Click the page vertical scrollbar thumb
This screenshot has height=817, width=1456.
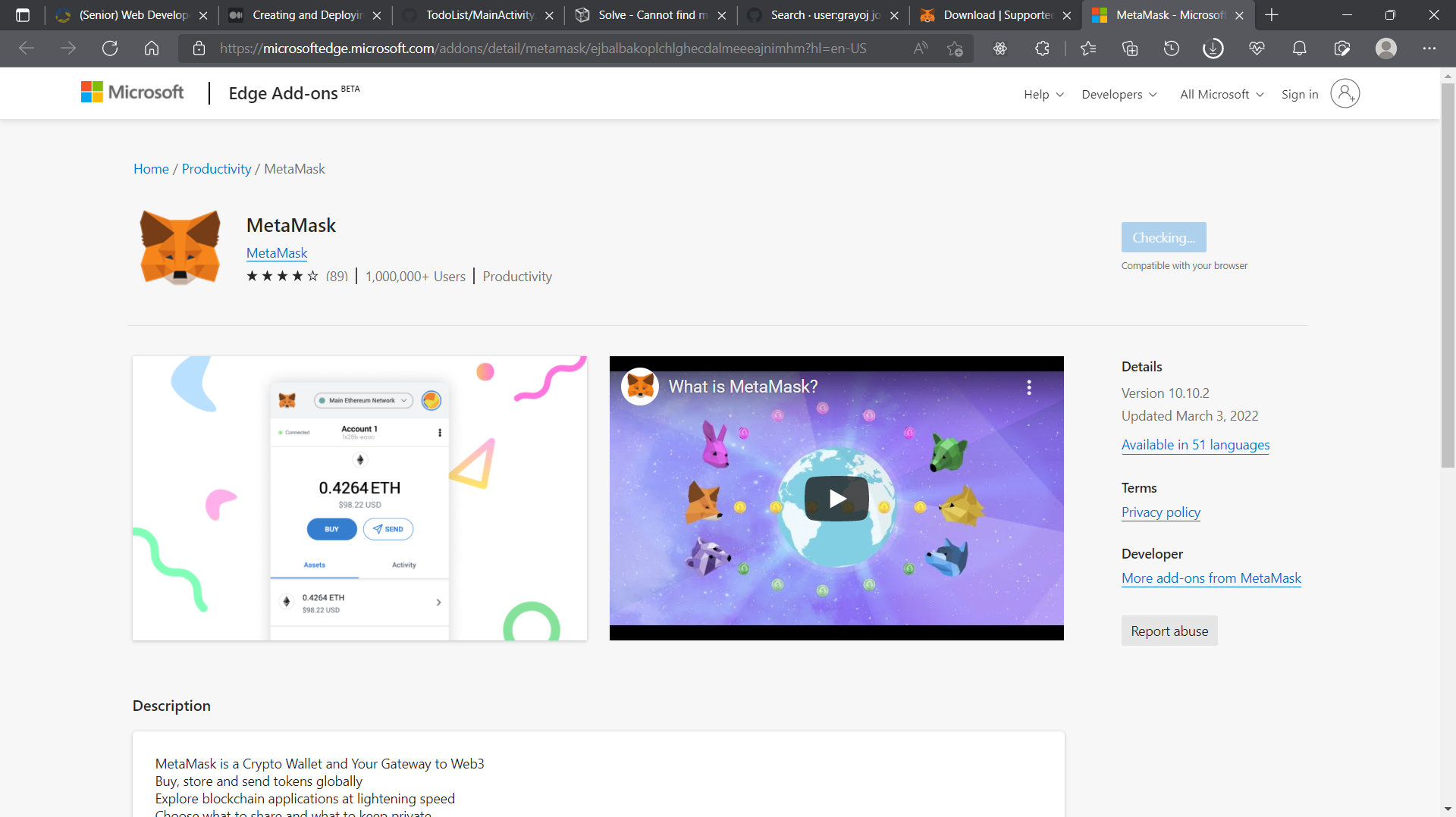1448,274
